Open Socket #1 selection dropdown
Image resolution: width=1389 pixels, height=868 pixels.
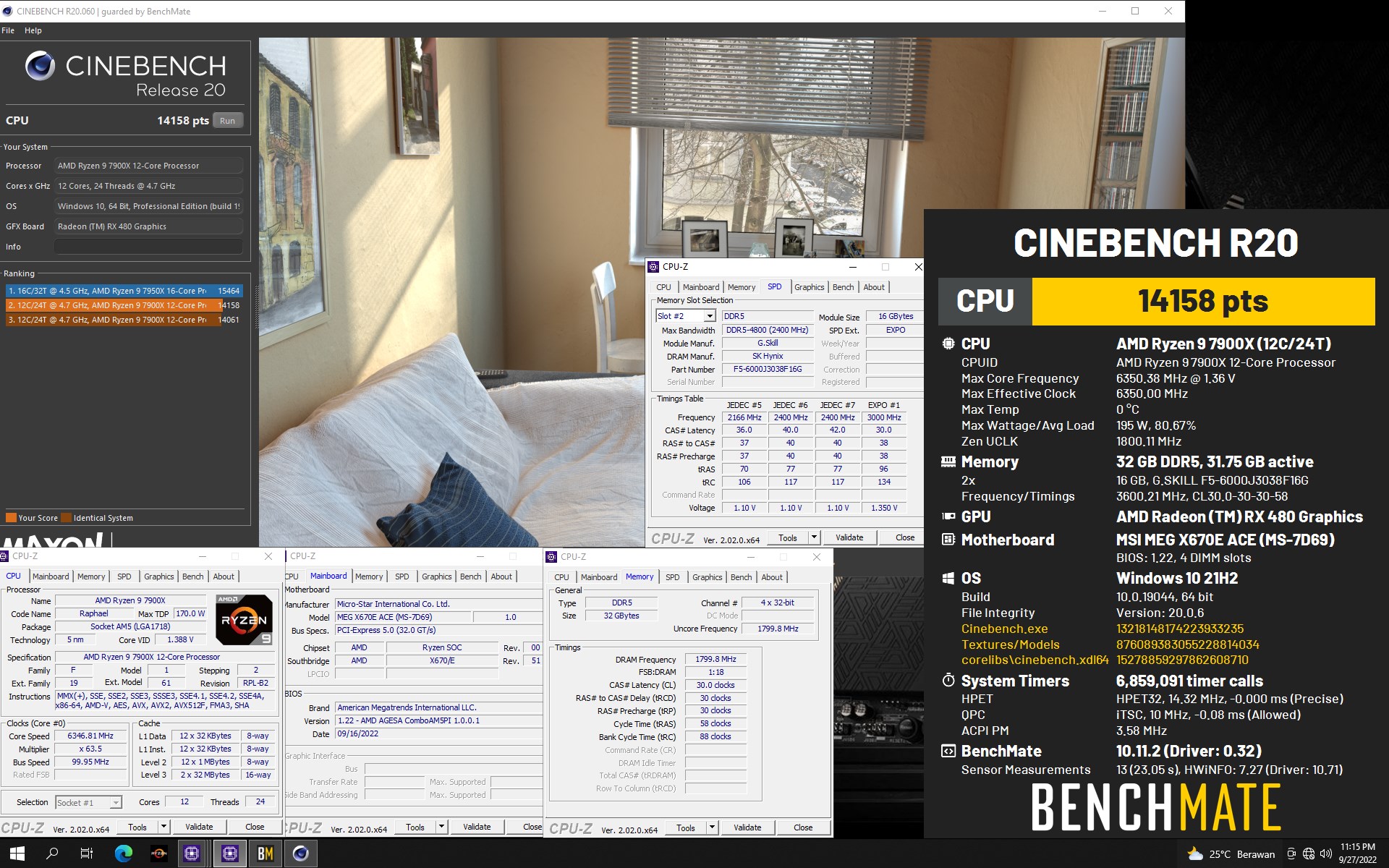coord(88,802)
